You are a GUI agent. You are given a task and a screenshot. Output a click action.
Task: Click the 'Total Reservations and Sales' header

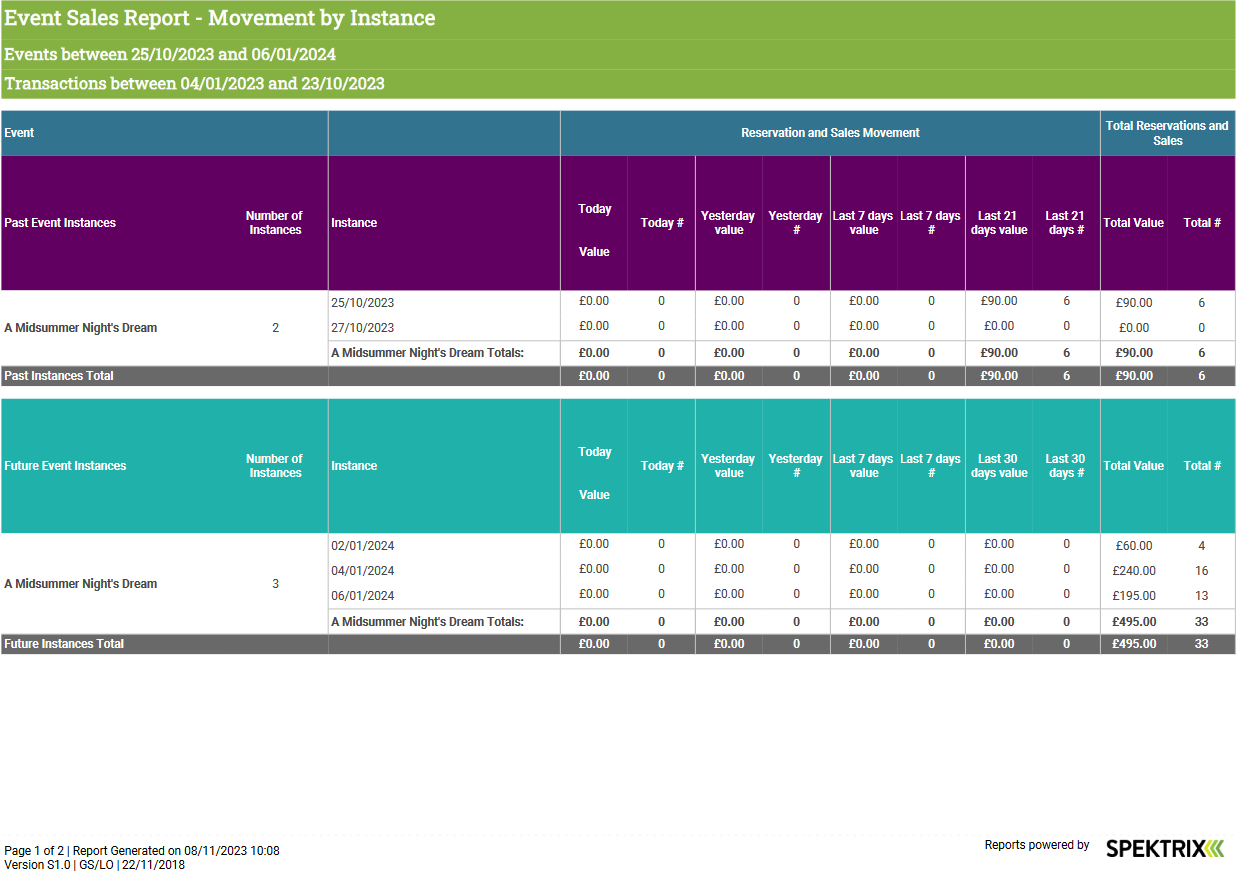pyautogui.click(x=1167, y=133)
